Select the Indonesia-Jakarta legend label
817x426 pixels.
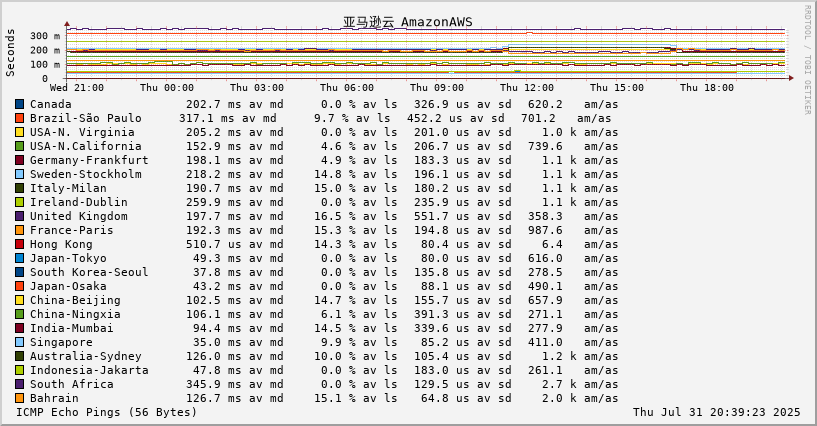[x=89, y=370]
